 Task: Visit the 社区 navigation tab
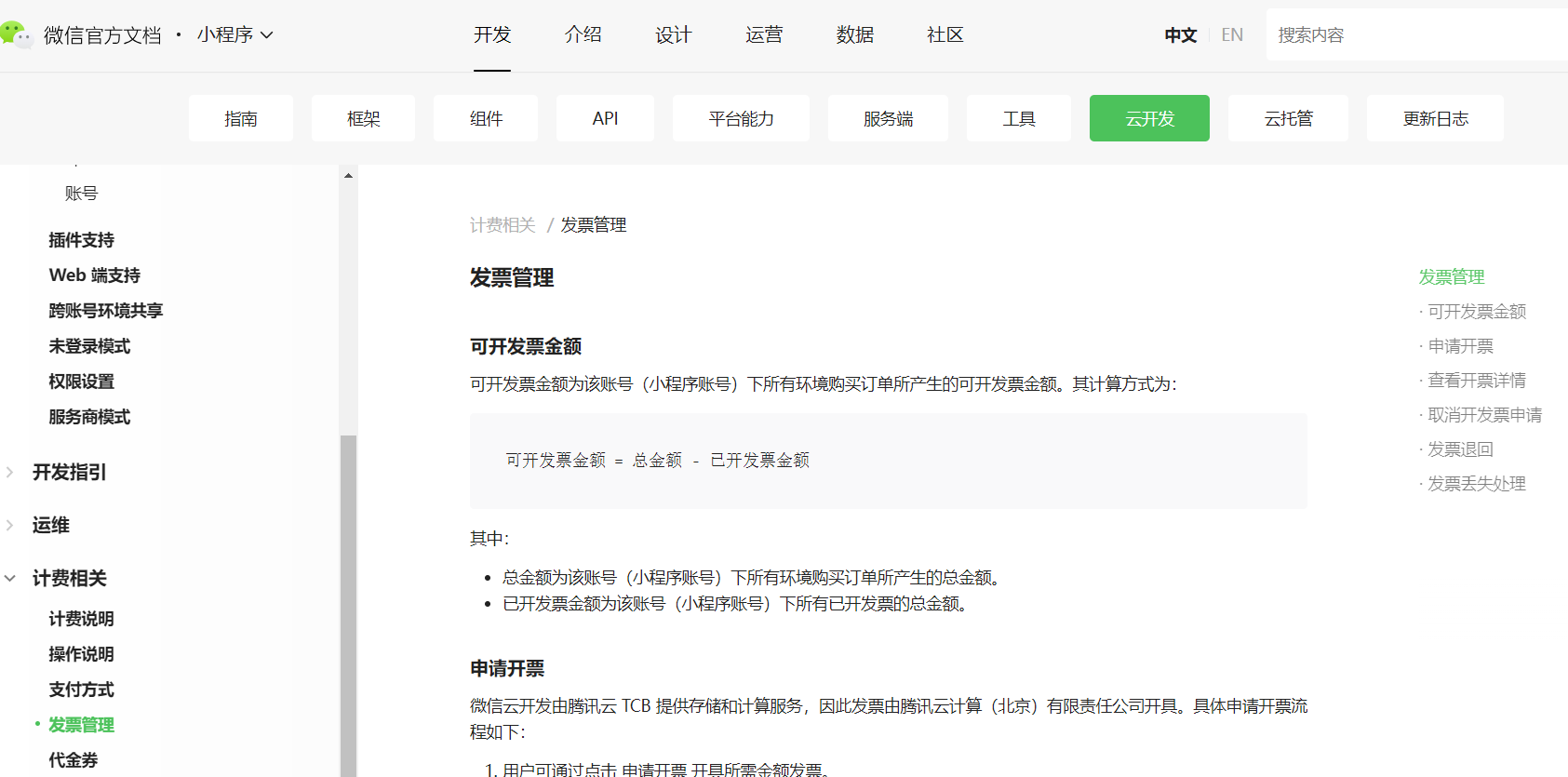pyautogui.click(x=945, y=34)
